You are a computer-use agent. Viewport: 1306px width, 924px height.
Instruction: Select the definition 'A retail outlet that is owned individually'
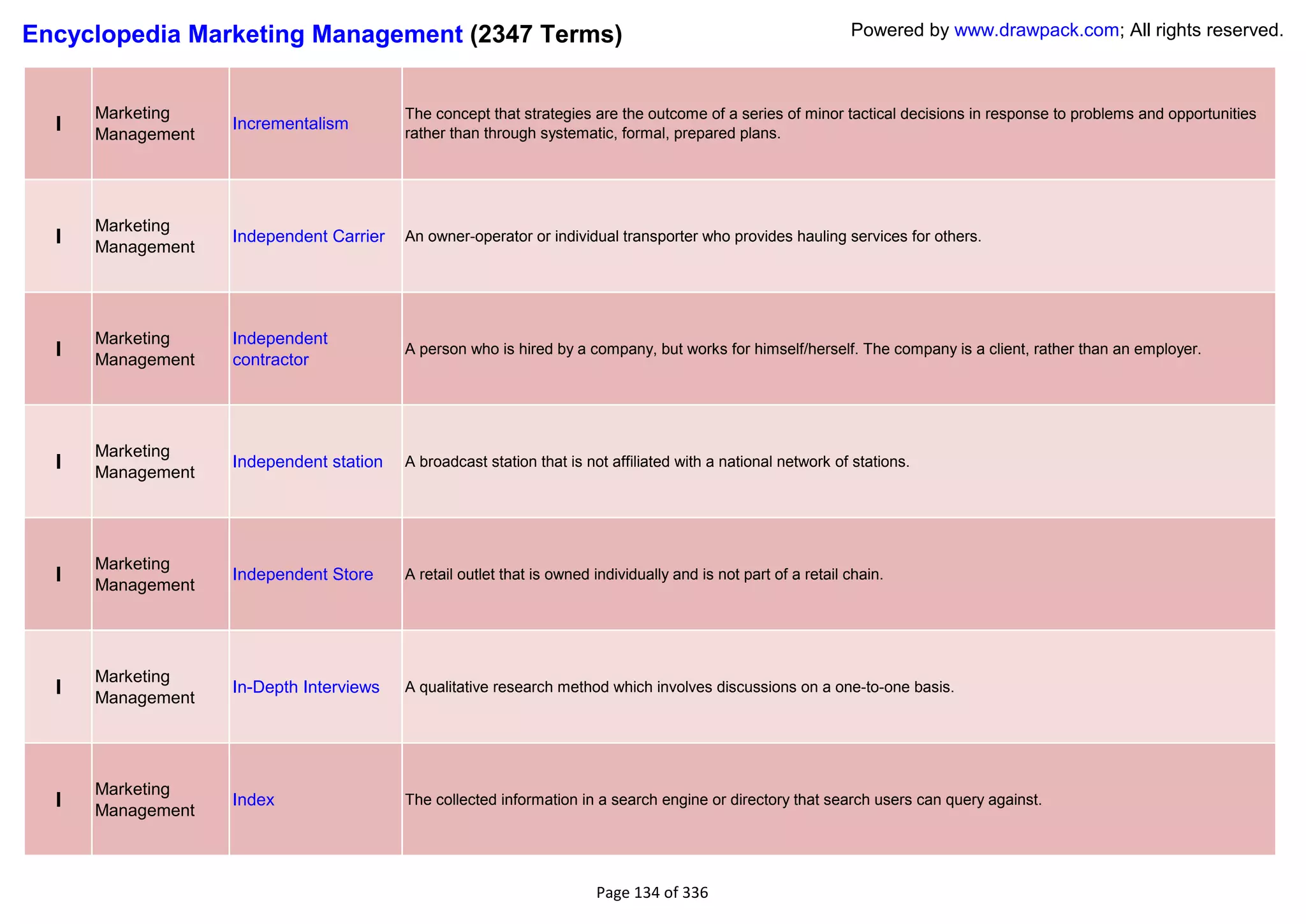pos(644,575)
